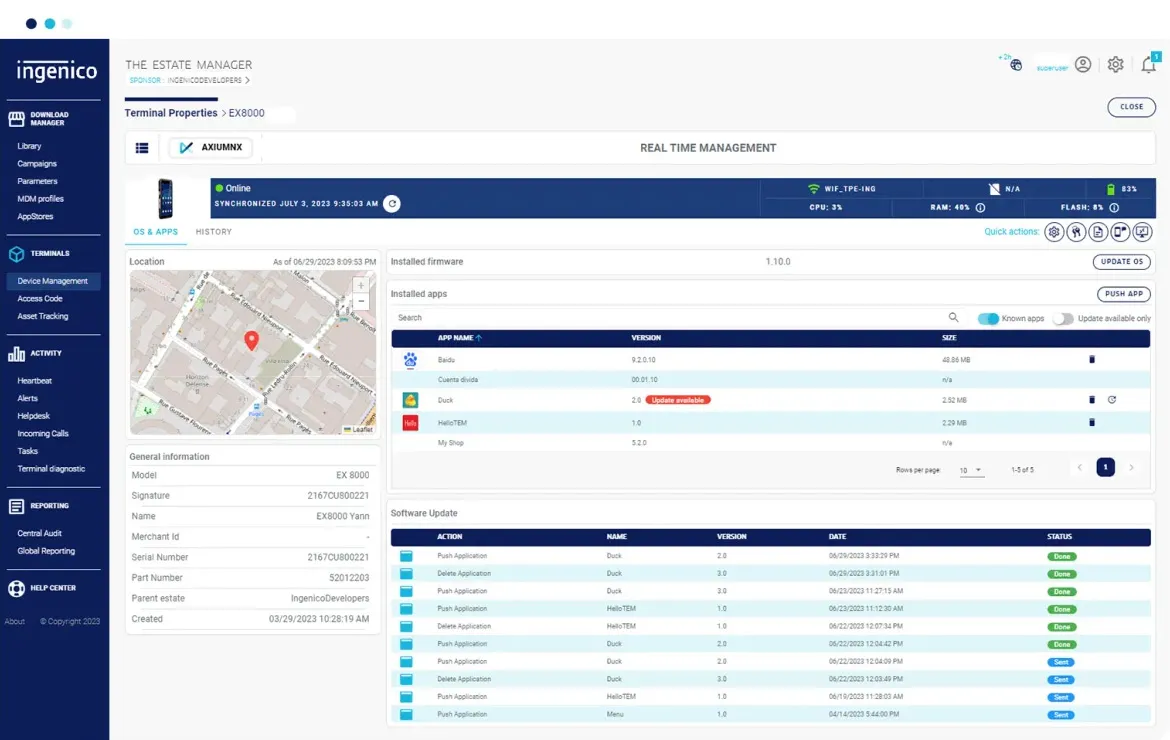The height and width of the screenshot is (740, 1170).
Task: Delete the Baidu app via trash icon
Action: 1092,359
